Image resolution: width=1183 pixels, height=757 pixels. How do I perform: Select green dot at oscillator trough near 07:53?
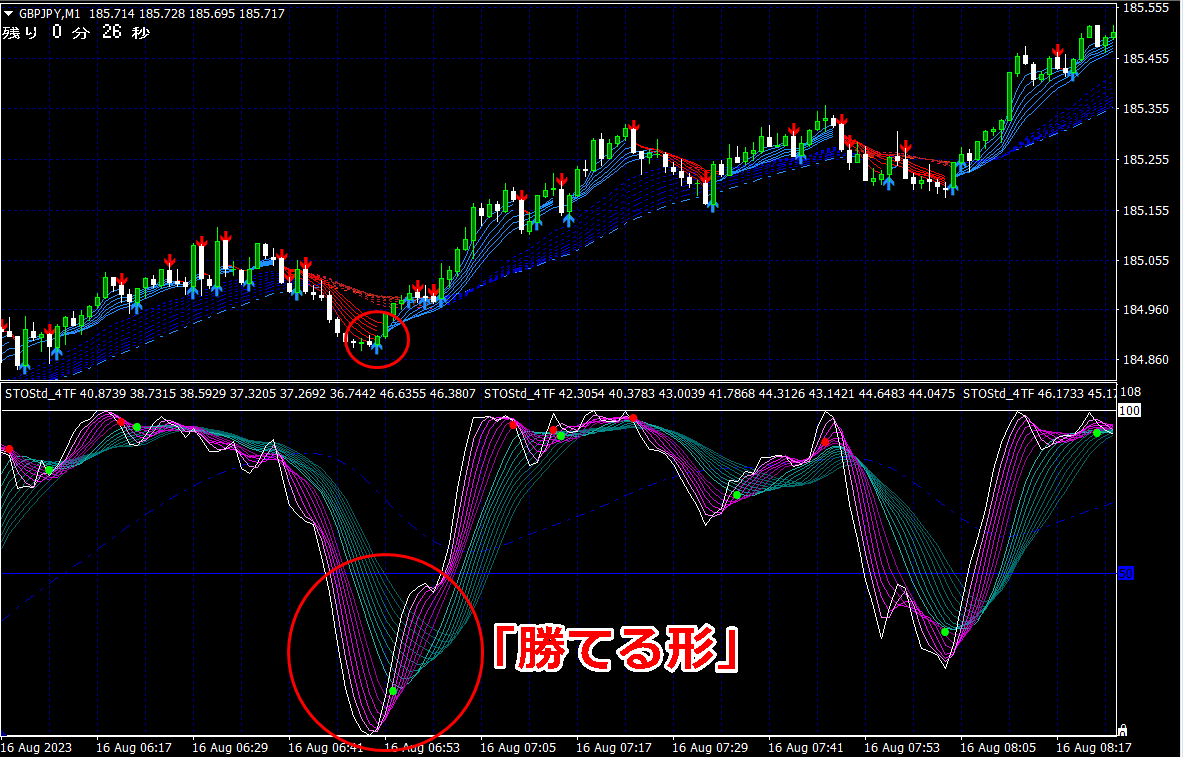coord(945,632)
